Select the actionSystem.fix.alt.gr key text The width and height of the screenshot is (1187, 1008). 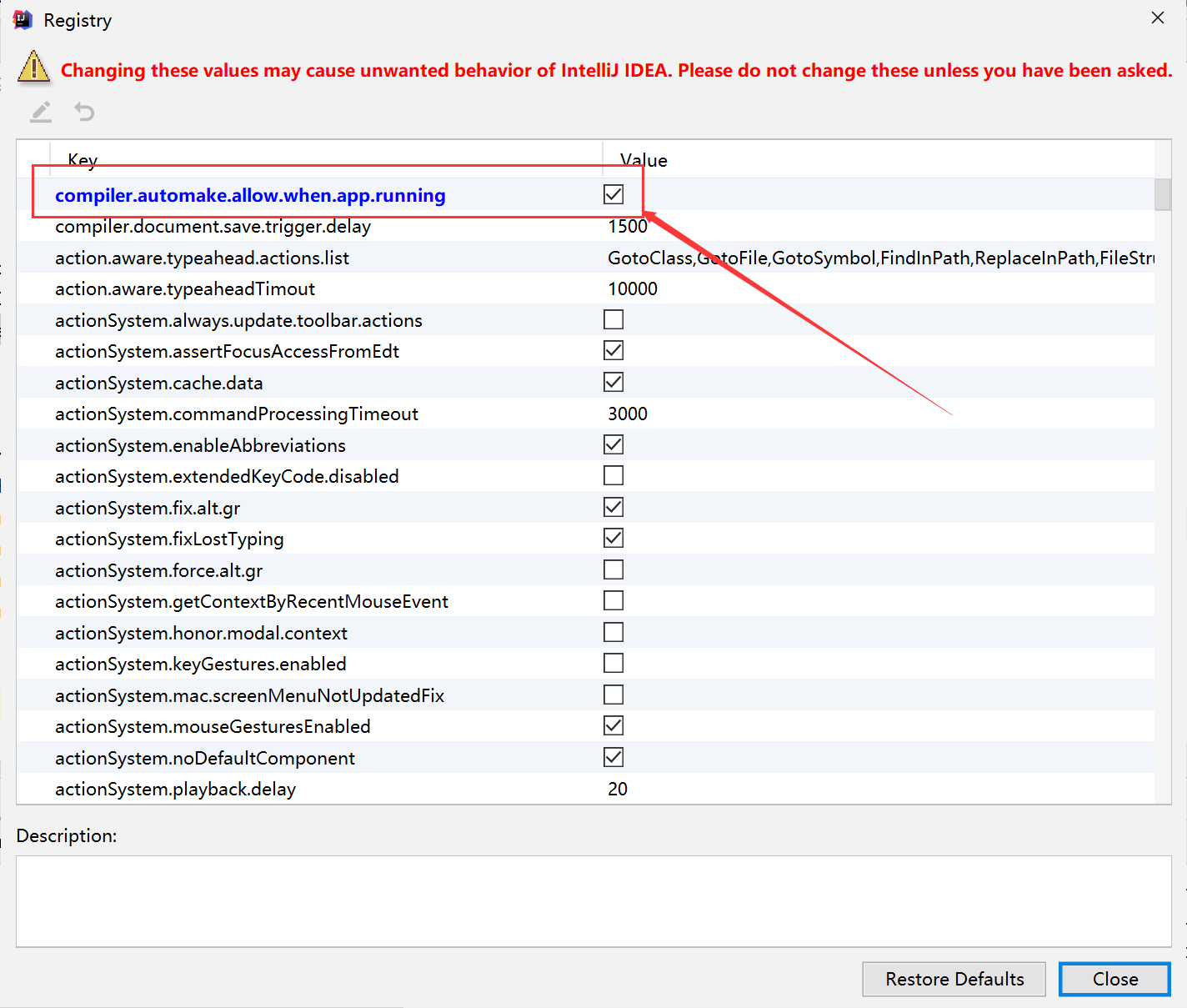point(148,508)
